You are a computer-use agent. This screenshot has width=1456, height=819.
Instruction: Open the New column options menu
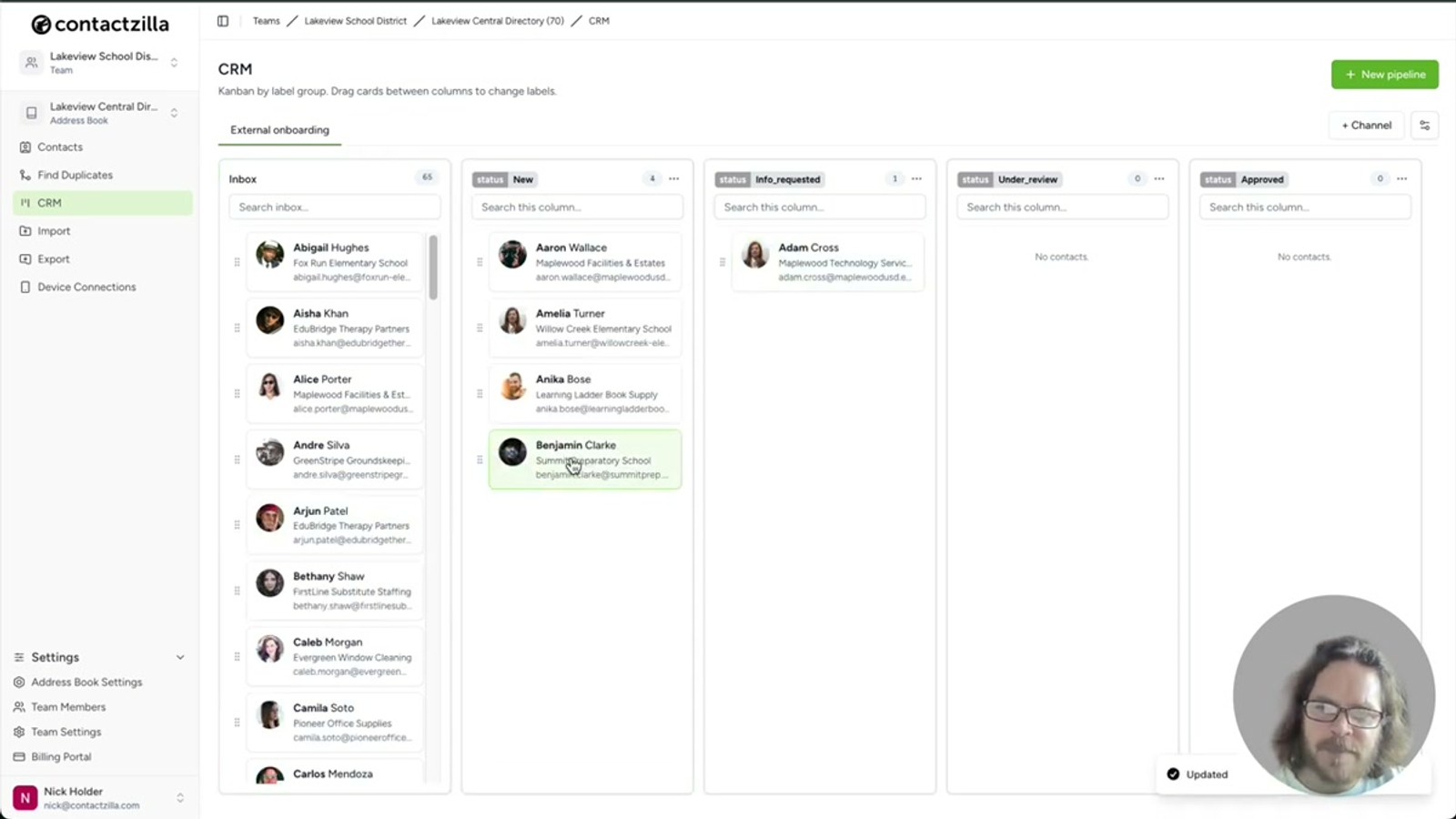pyautogui.click(x=674, y=179)
